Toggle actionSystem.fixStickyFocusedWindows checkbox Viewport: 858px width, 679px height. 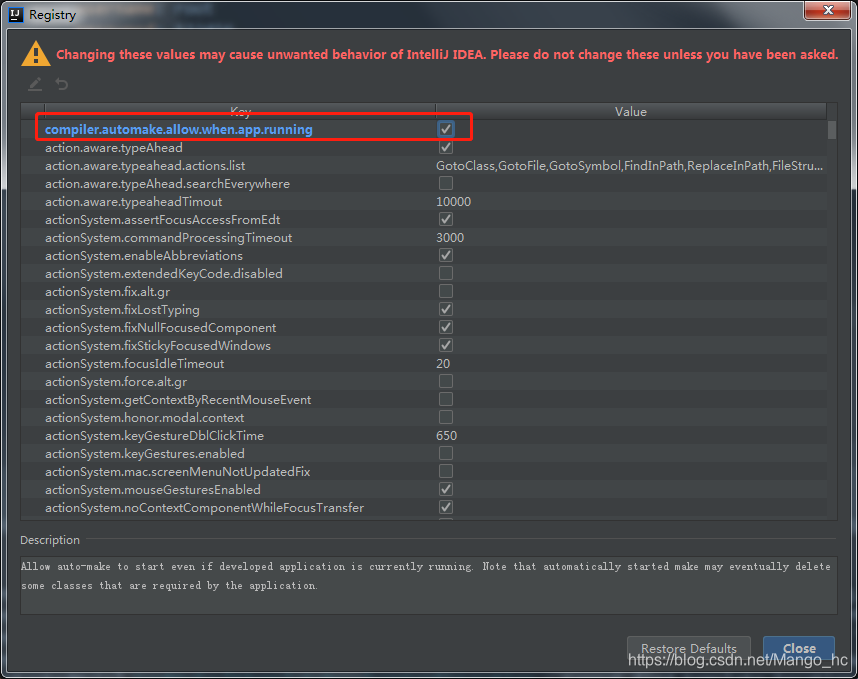point(446,345)
